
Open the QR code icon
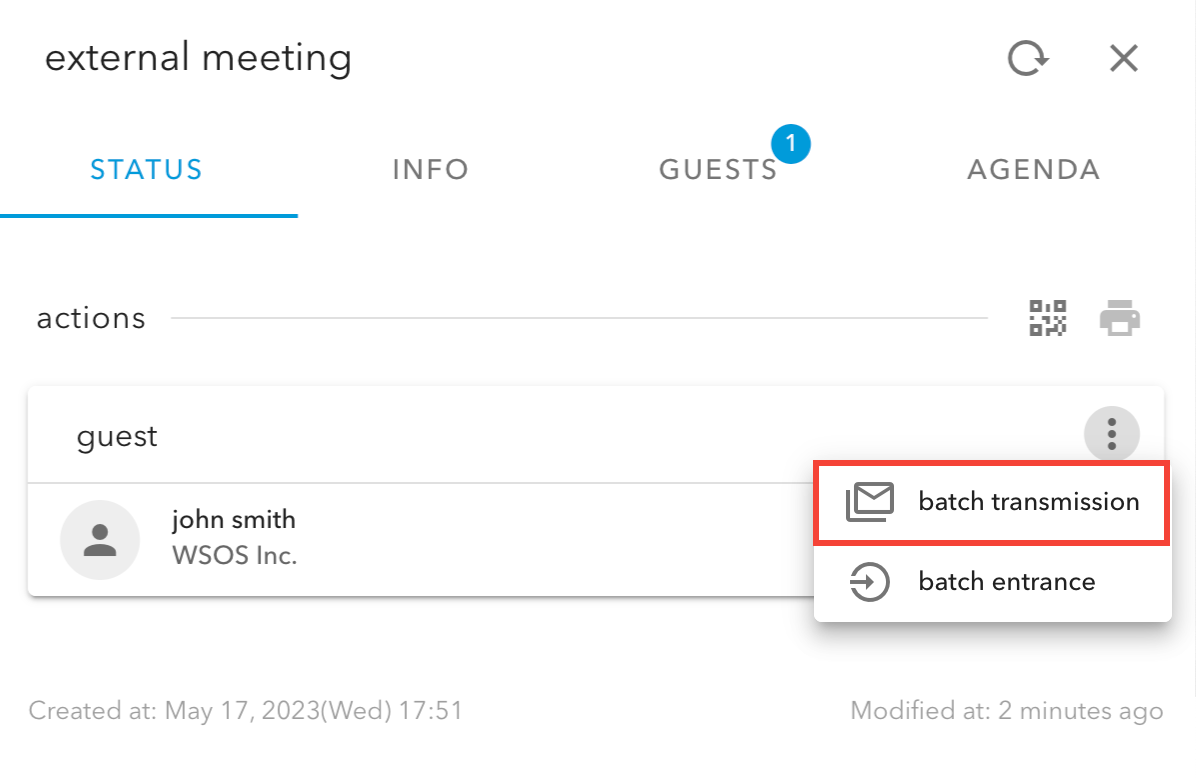(1048, 318)
